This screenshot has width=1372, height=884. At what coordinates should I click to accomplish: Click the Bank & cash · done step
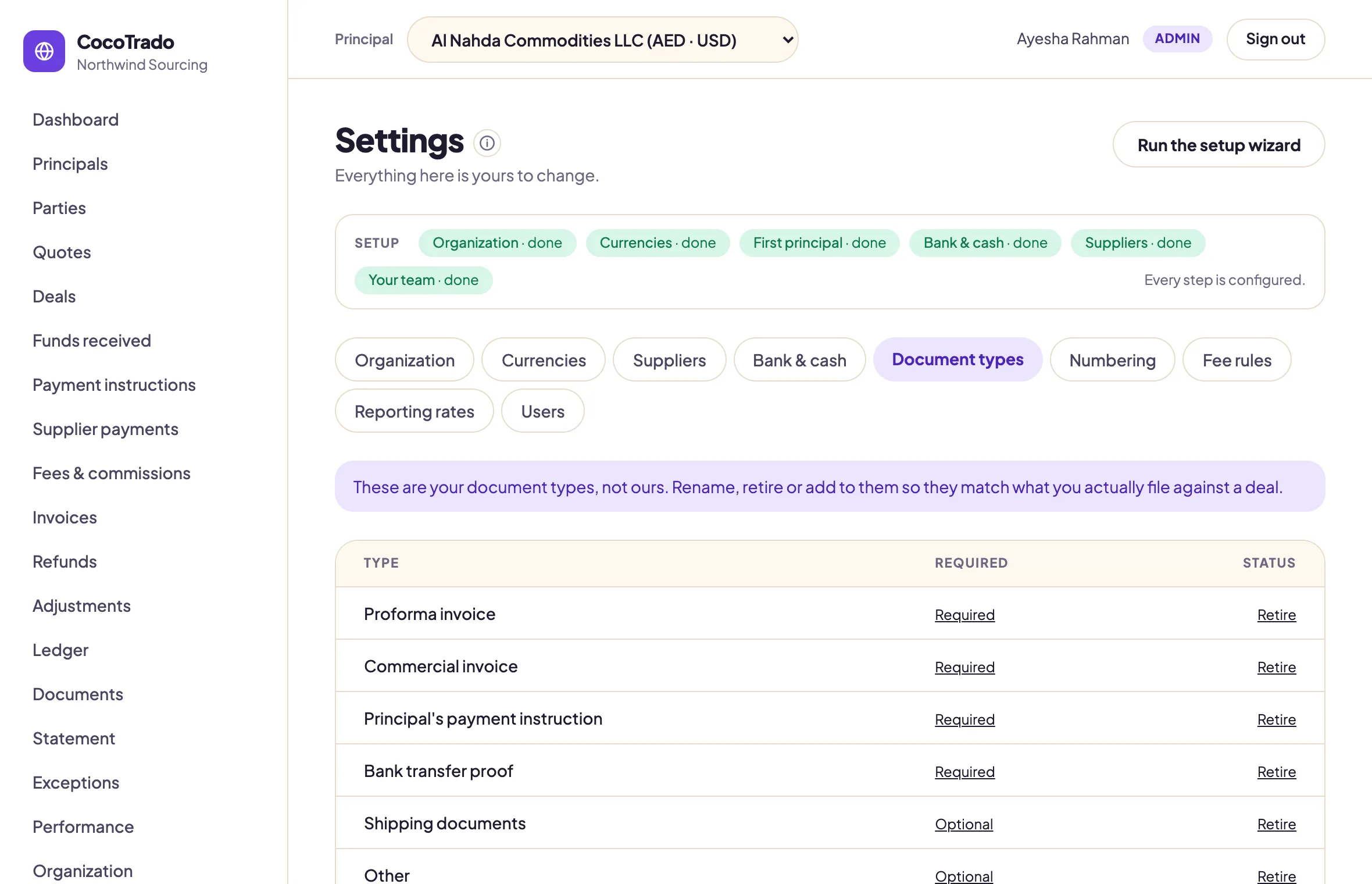pos(985,243)
